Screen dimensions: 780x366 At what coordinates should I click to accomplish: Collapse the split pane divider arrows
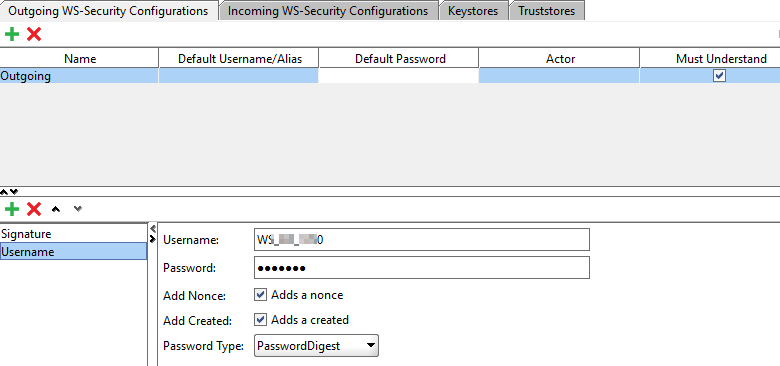pyautogui.click(x=9, y=191)
